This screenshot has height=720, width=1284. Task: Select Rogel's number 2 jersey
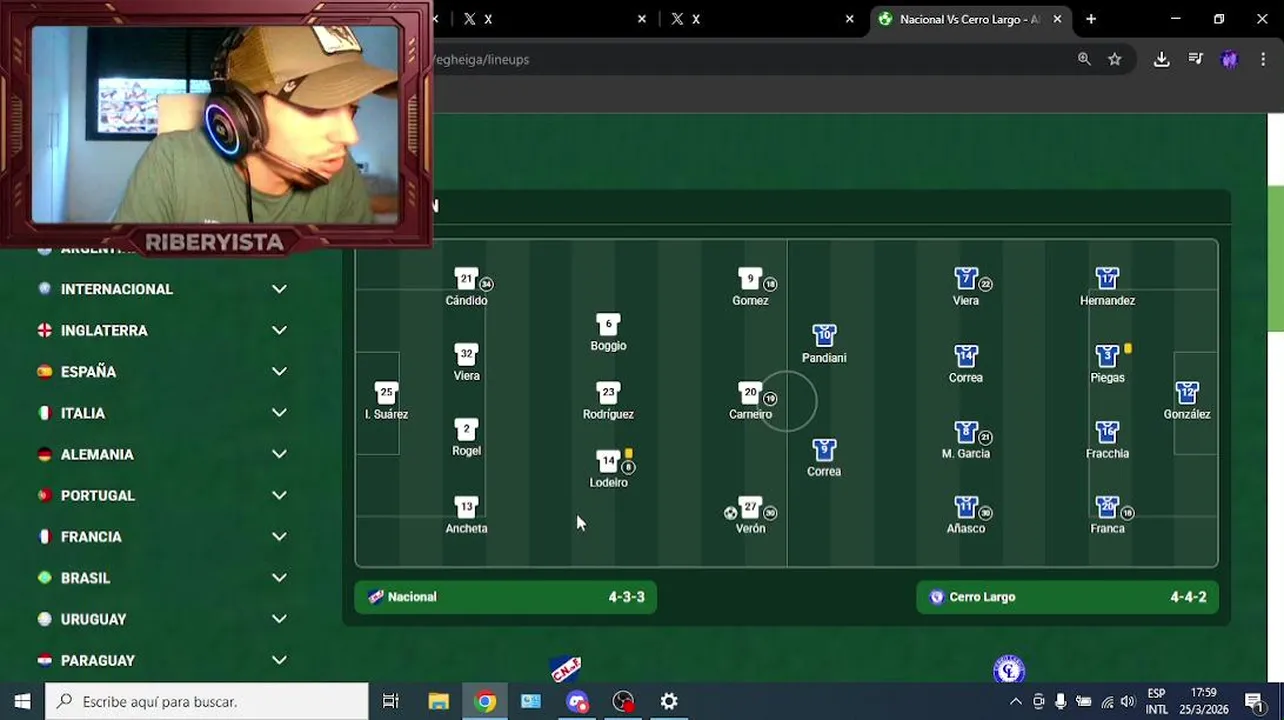pyautogui.click(x=466, y=430)
